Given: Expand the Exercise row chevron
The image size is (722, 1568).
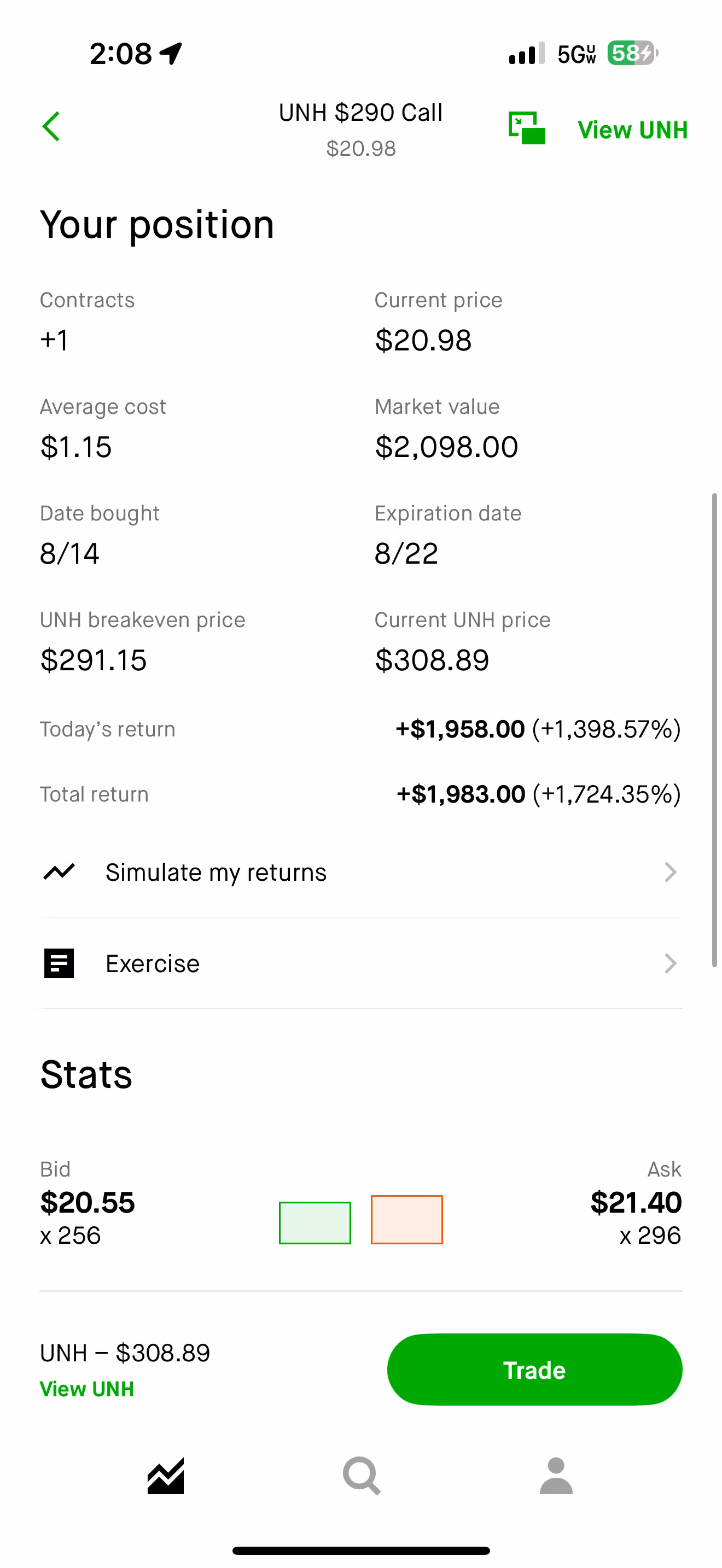Looking at the screenshot, I should (x=670, y=963).
